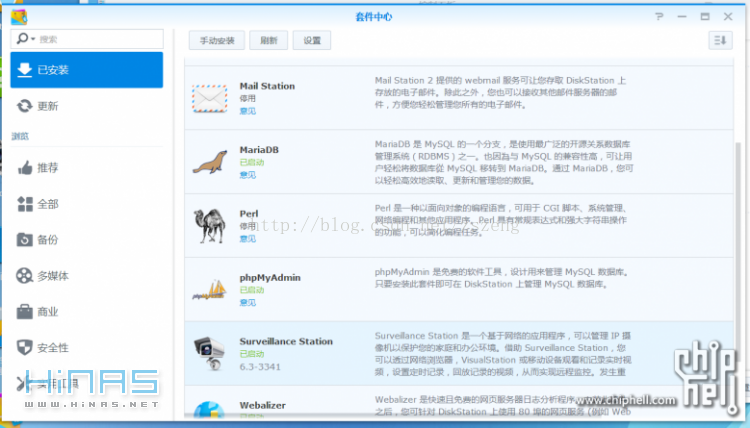Click the 意见 feedback link under Mail Station
750x428 pixels.
[247, 111]
